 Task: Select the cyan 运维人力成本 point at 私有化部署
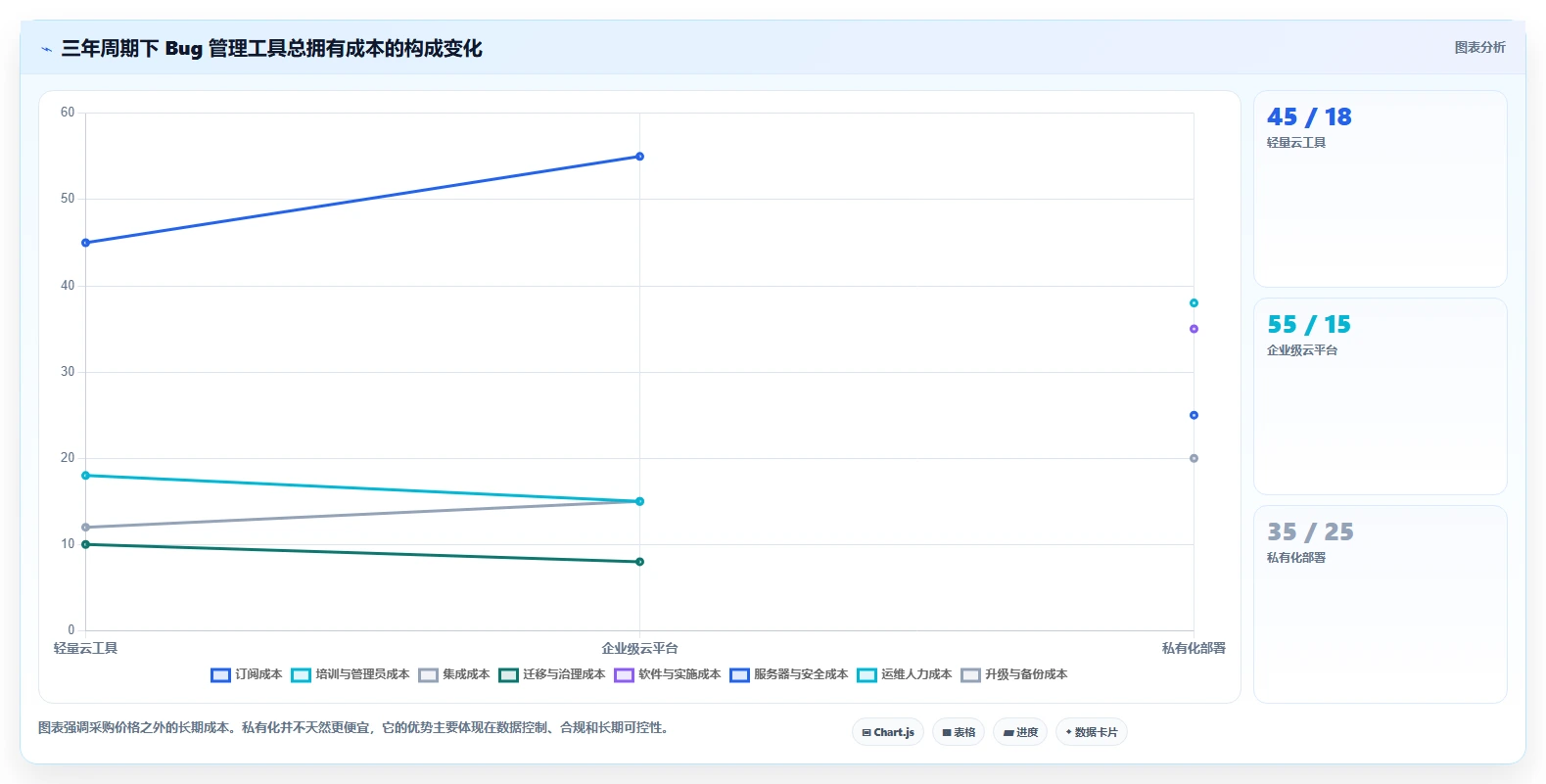point(1194,303)
